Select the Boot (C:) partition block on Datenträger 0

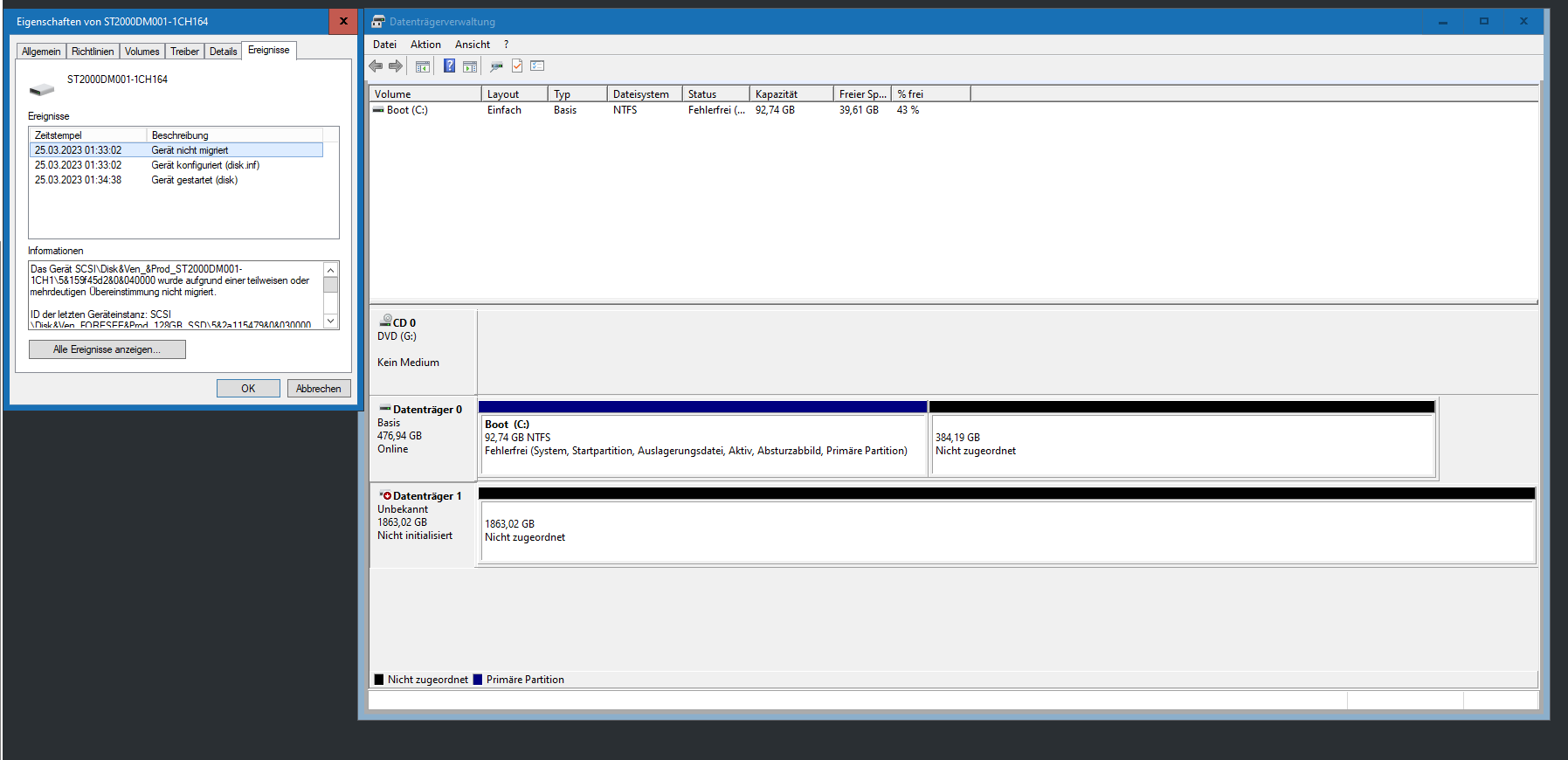[x=702, y=439]
